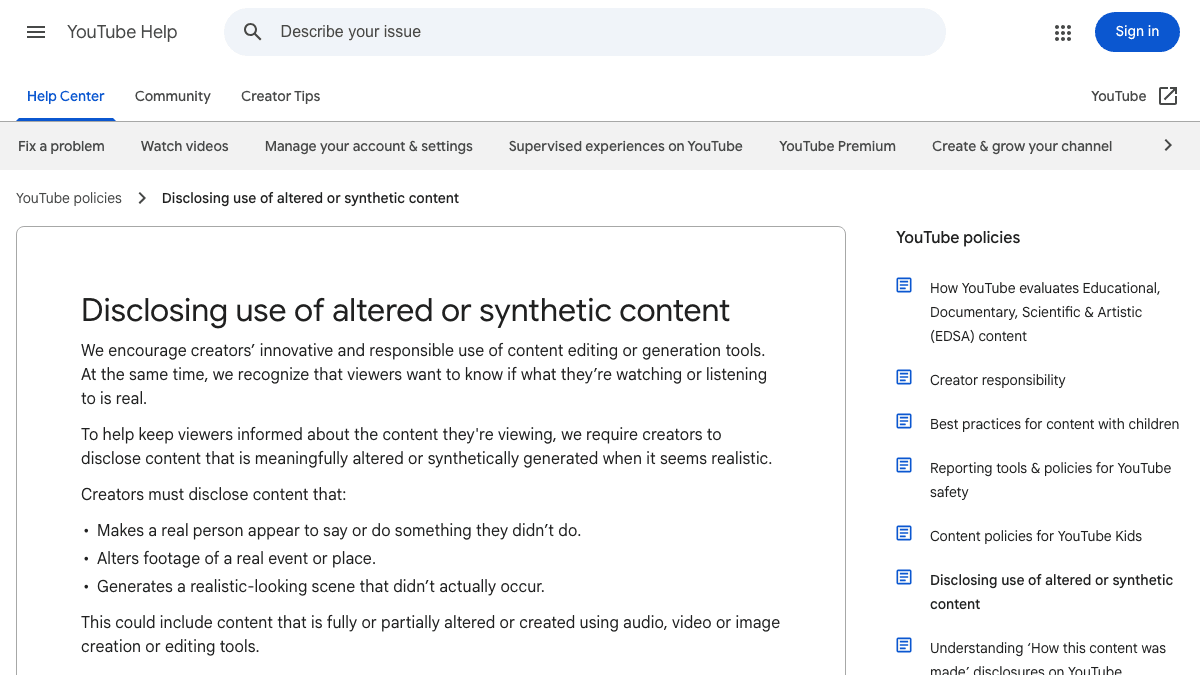The height and width of the screenshot is (675, 1200).
Task: Go to YouTube policies breadcrumb
Action: (x=69, y=198)
